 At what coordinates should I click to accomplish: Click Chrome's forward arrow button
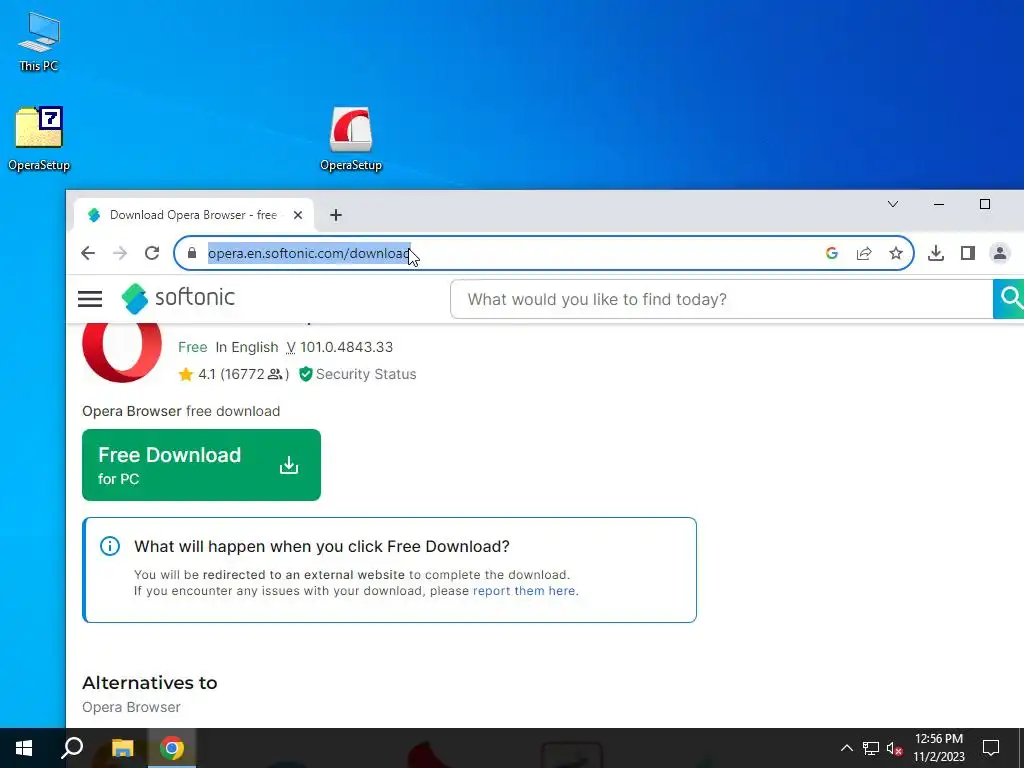coord(120,253)
